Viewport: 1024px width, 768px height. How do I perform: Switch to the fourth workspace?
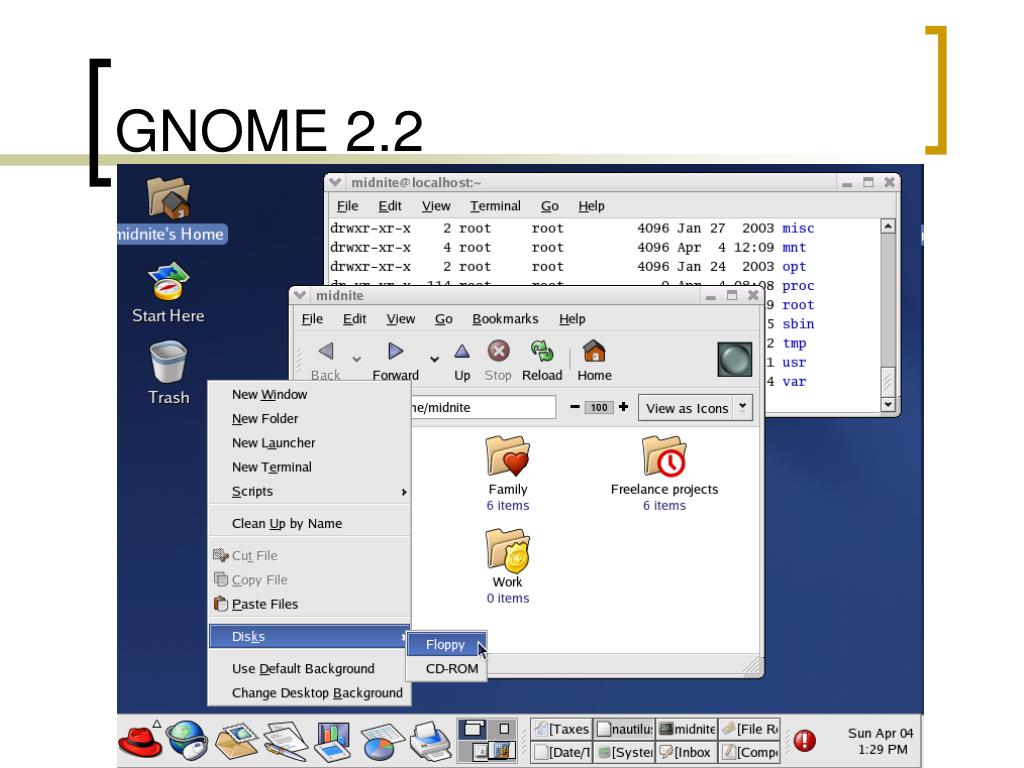coord(504,750)
